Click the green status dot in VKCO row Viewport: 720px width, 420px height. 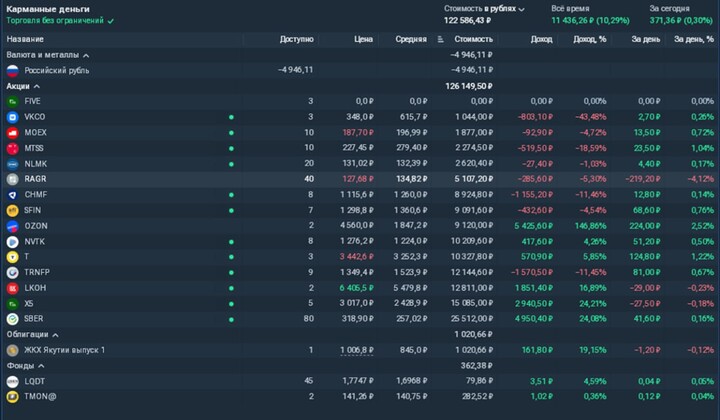click(231, 117)
